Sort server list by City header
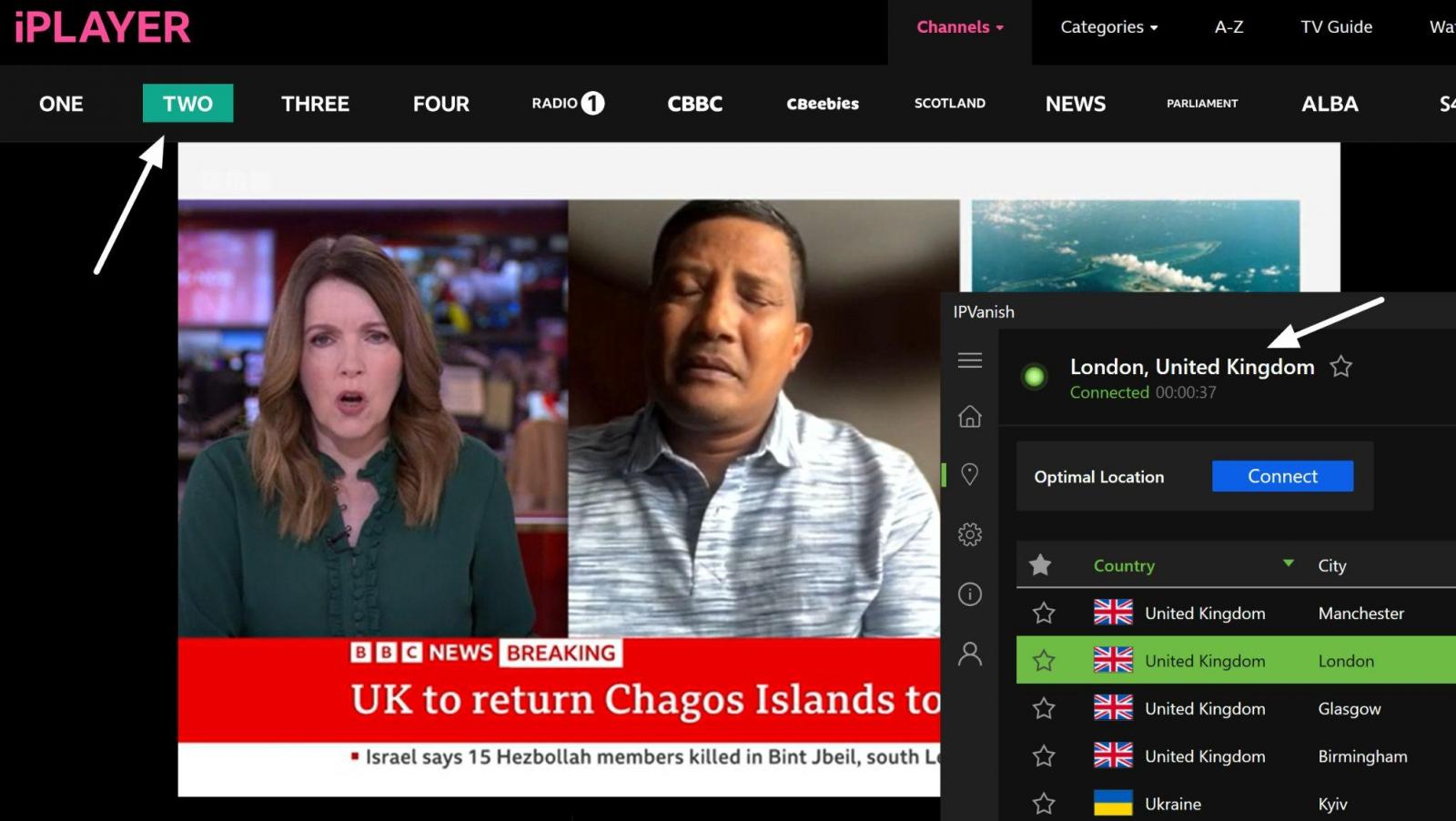Viewport: 1456px width, 821px height. (x=1332, y=566)
